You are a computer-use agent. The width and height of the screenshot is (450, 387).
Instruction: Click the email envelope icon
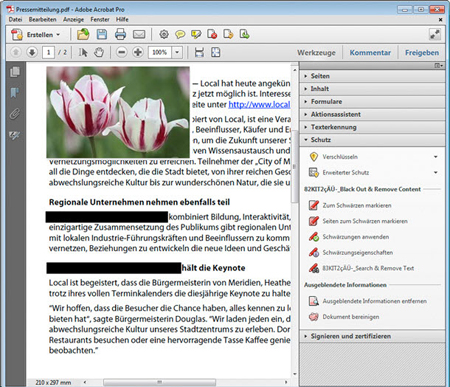click(x=139, y=34)
